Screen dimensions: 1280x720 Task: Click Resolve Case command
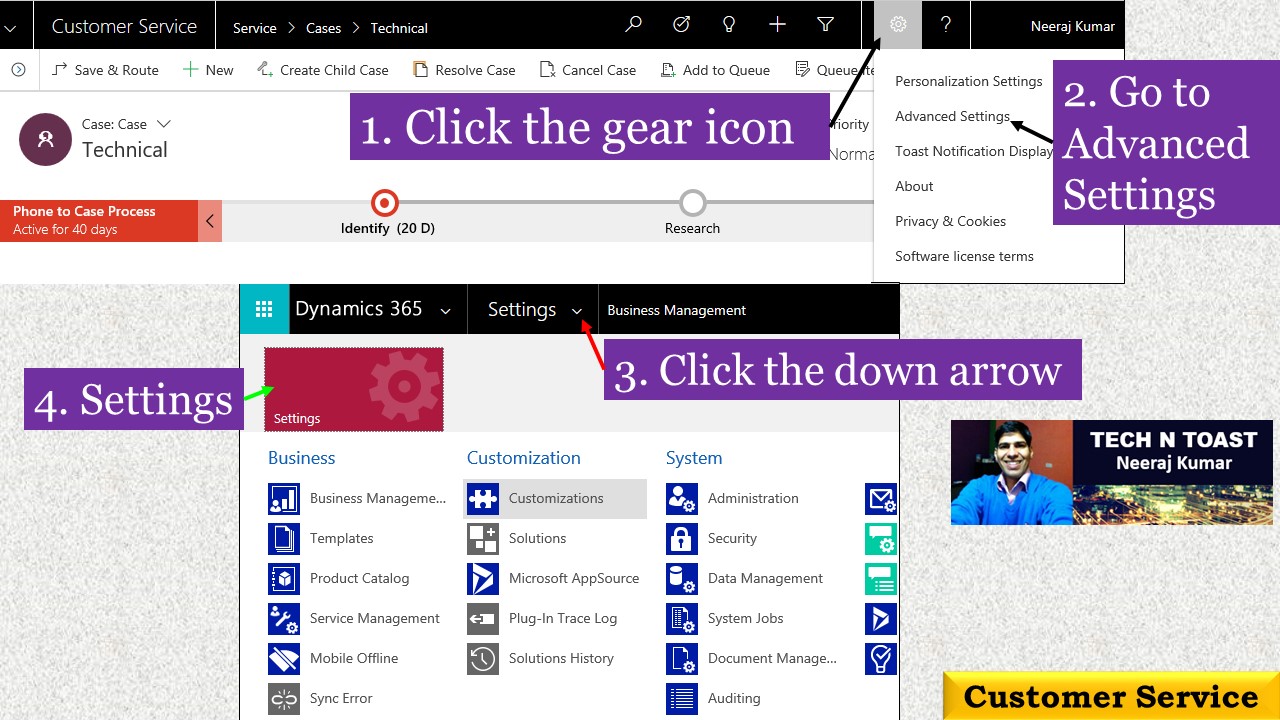pyautogui.click(x=463, y=70)
